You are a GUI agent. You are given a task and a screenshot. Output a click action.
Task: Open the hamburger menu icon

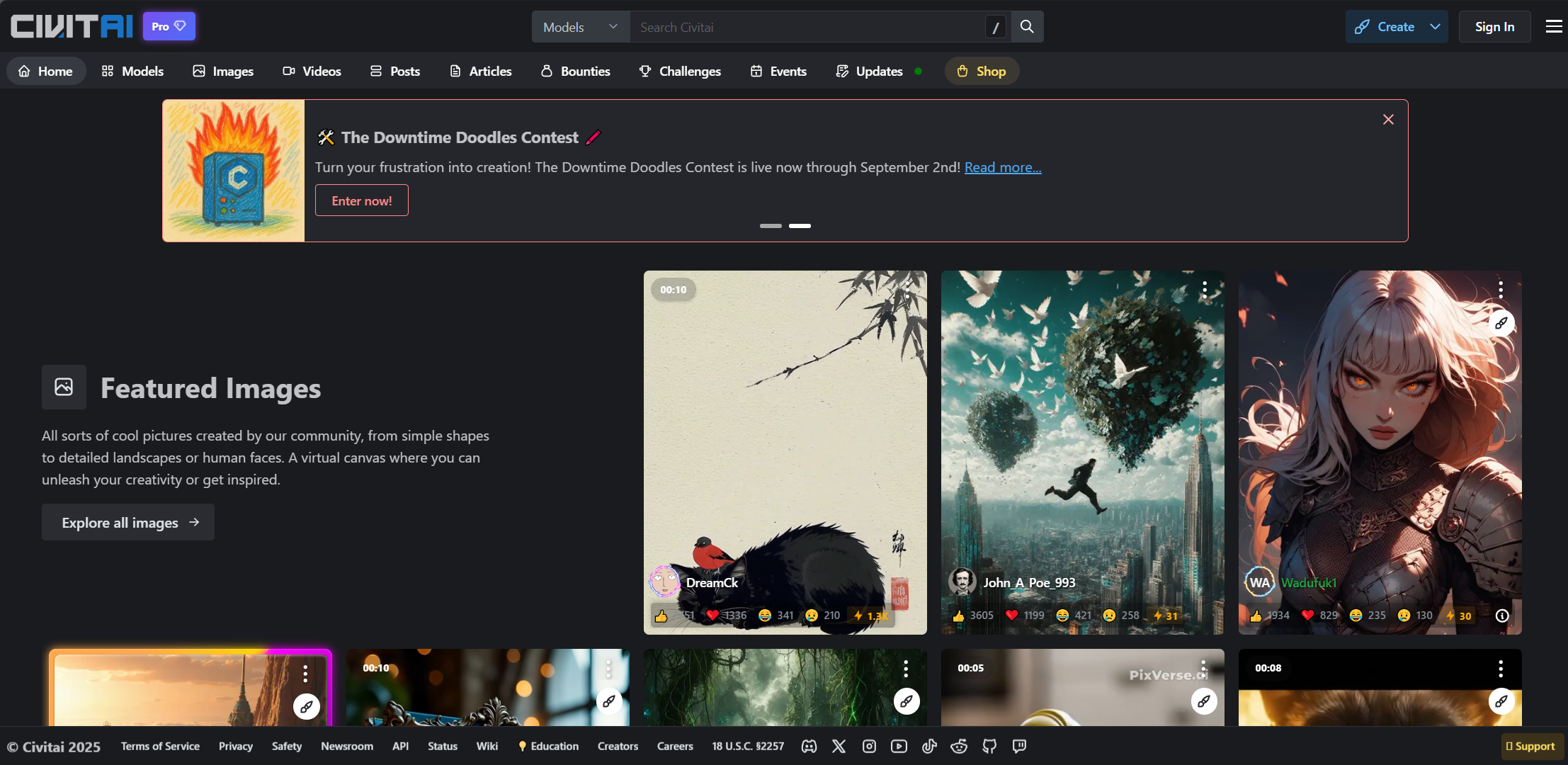click(1554, 27)
